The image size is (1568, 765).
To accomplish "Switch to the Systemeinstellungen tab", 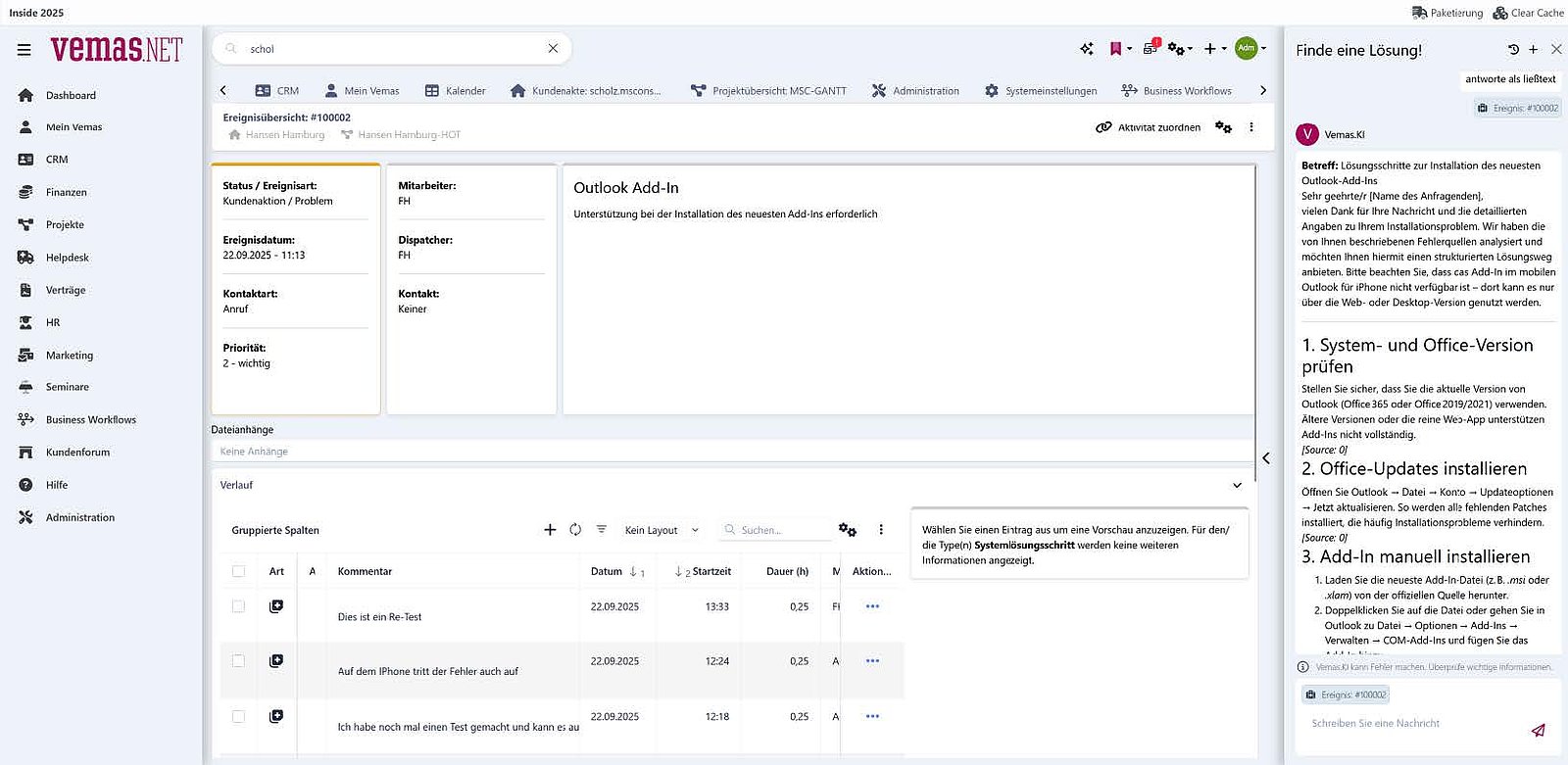I will tap(1041, 91).
